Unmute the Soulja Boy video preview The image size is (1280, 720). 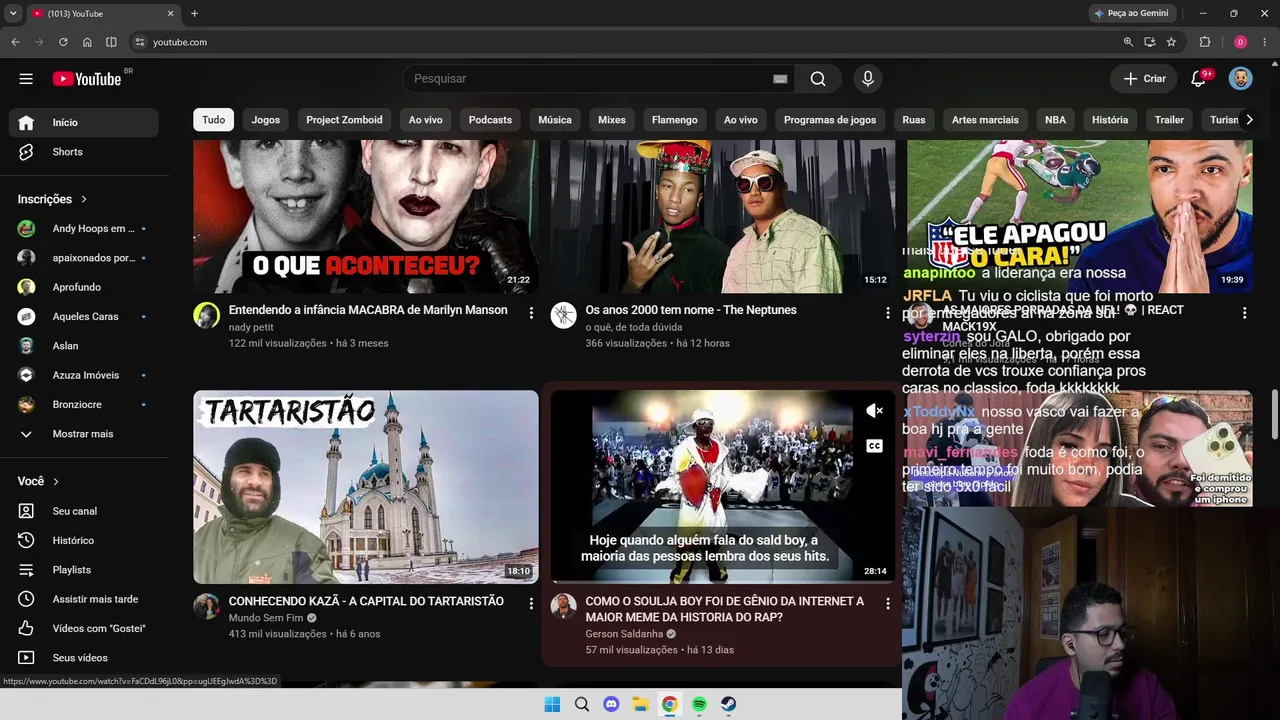click(x=874, y=411)
